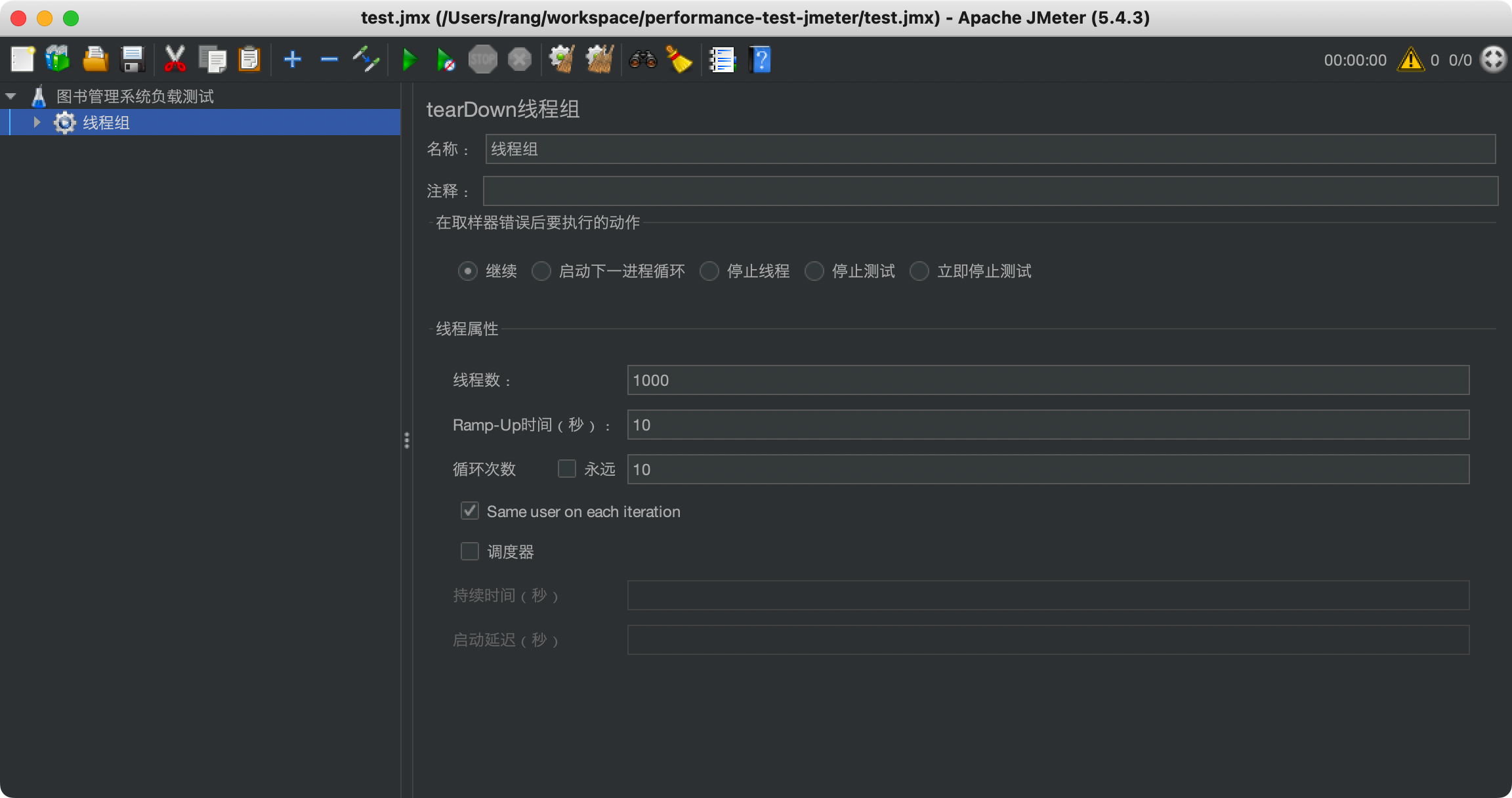This screenshot has height=798, width=1512.
Task: Select the 停止线程 radio option
Action: coord(709,271)
